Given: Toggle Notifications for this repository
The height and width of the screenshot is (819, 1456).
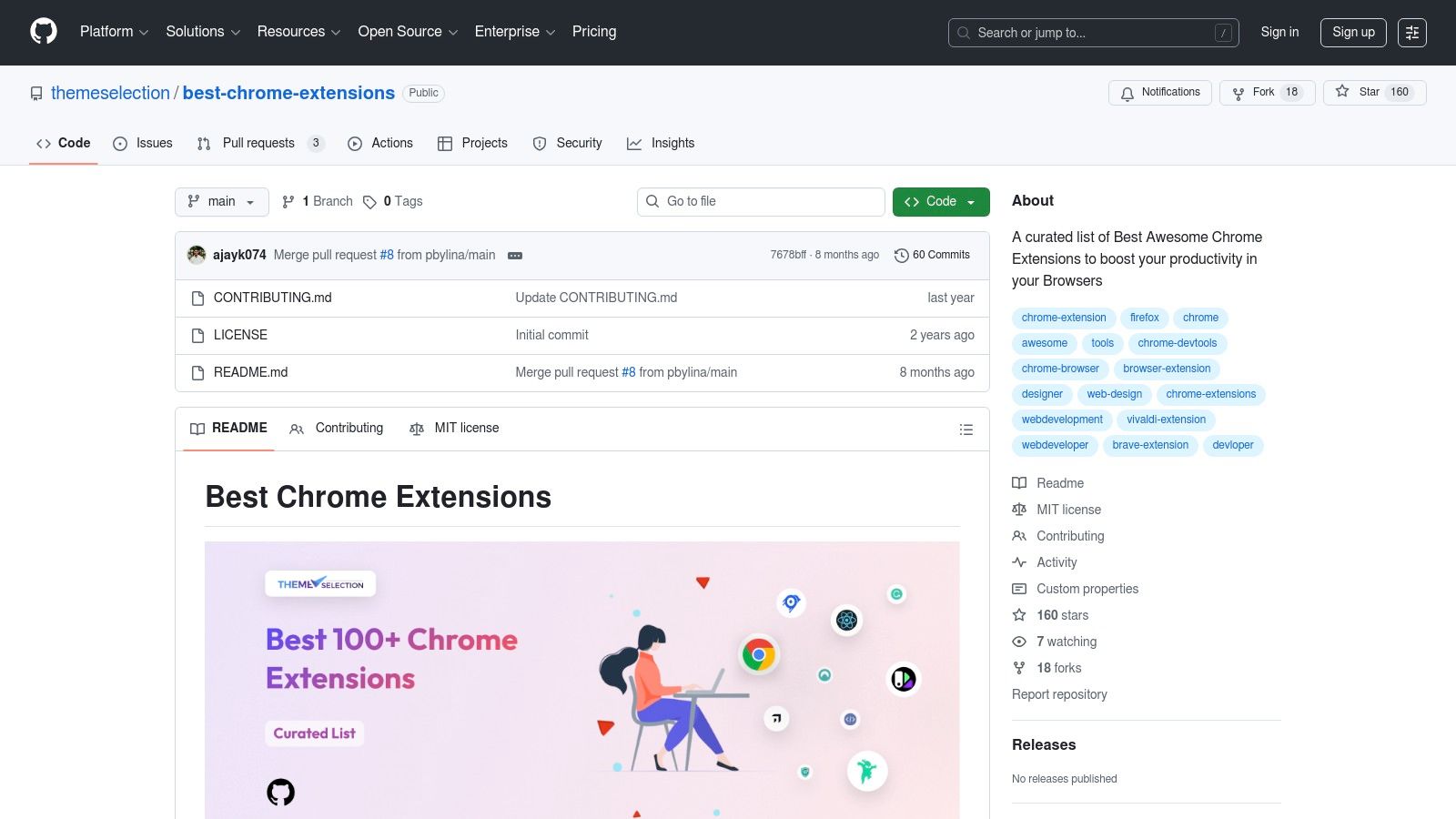Looking at the screenshot, I should point(1159,93).
